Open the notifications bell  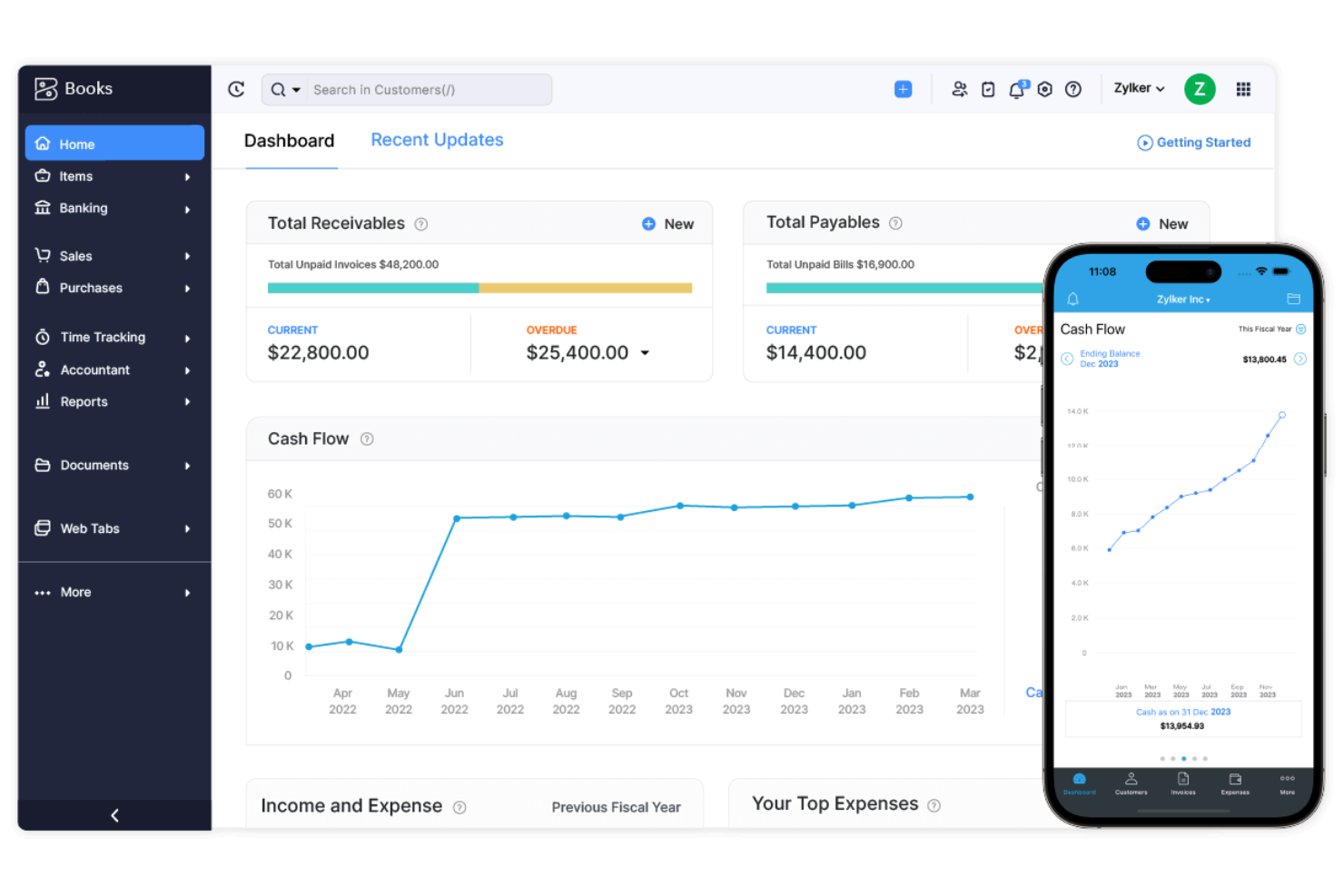point(1017,89)
